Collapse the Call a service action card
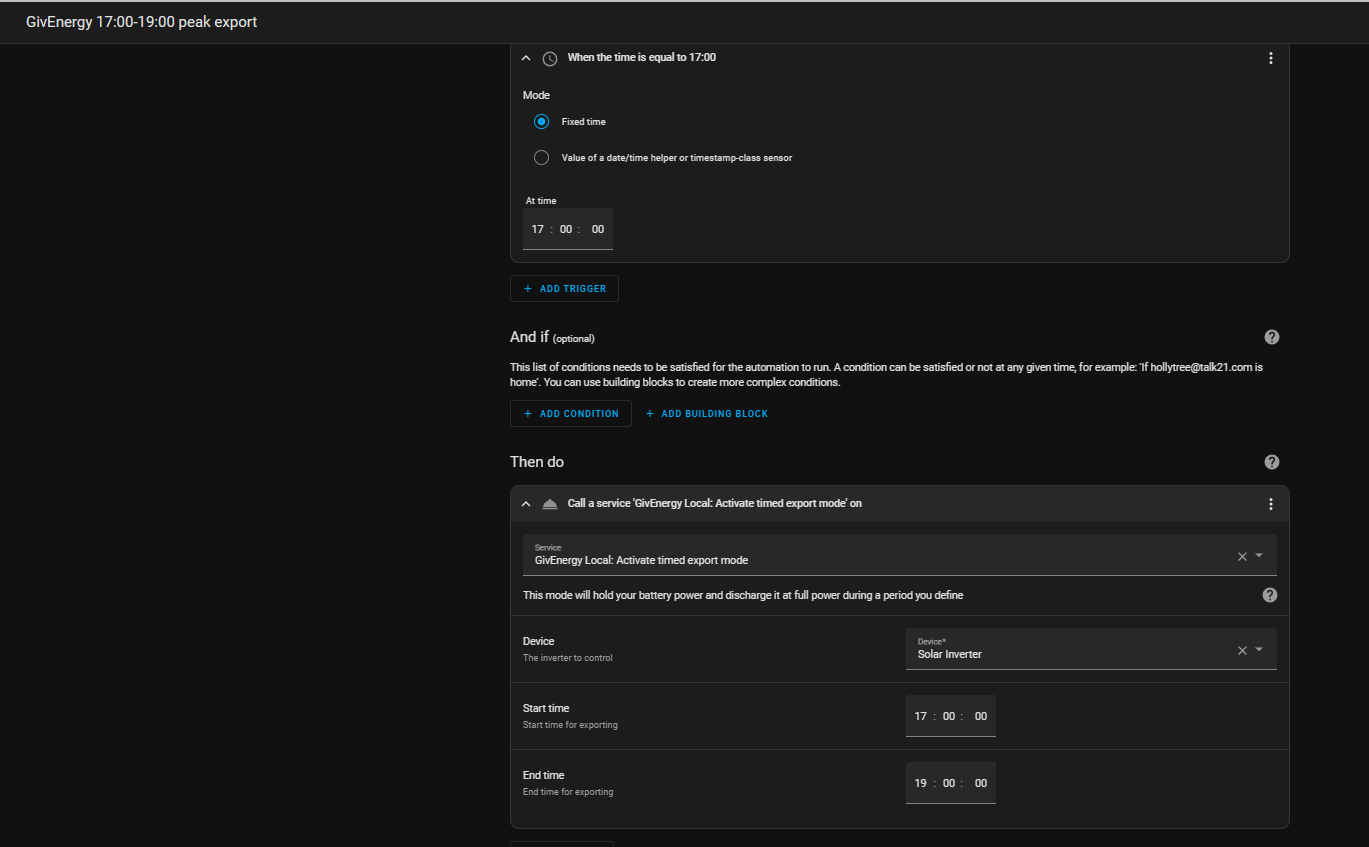The width and height of the screenshot is (1369, 847). 526,504
